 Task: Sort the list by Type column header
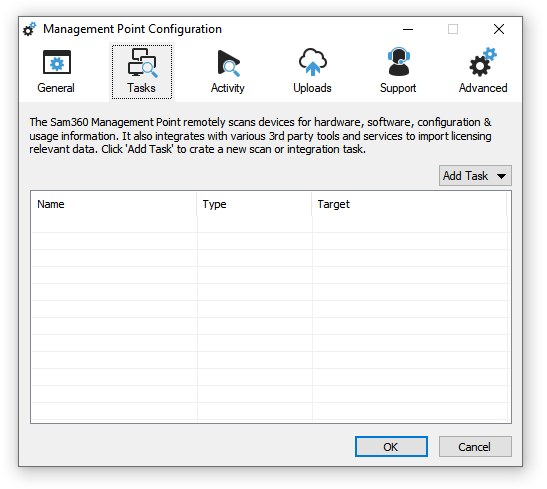pos(254,204)
